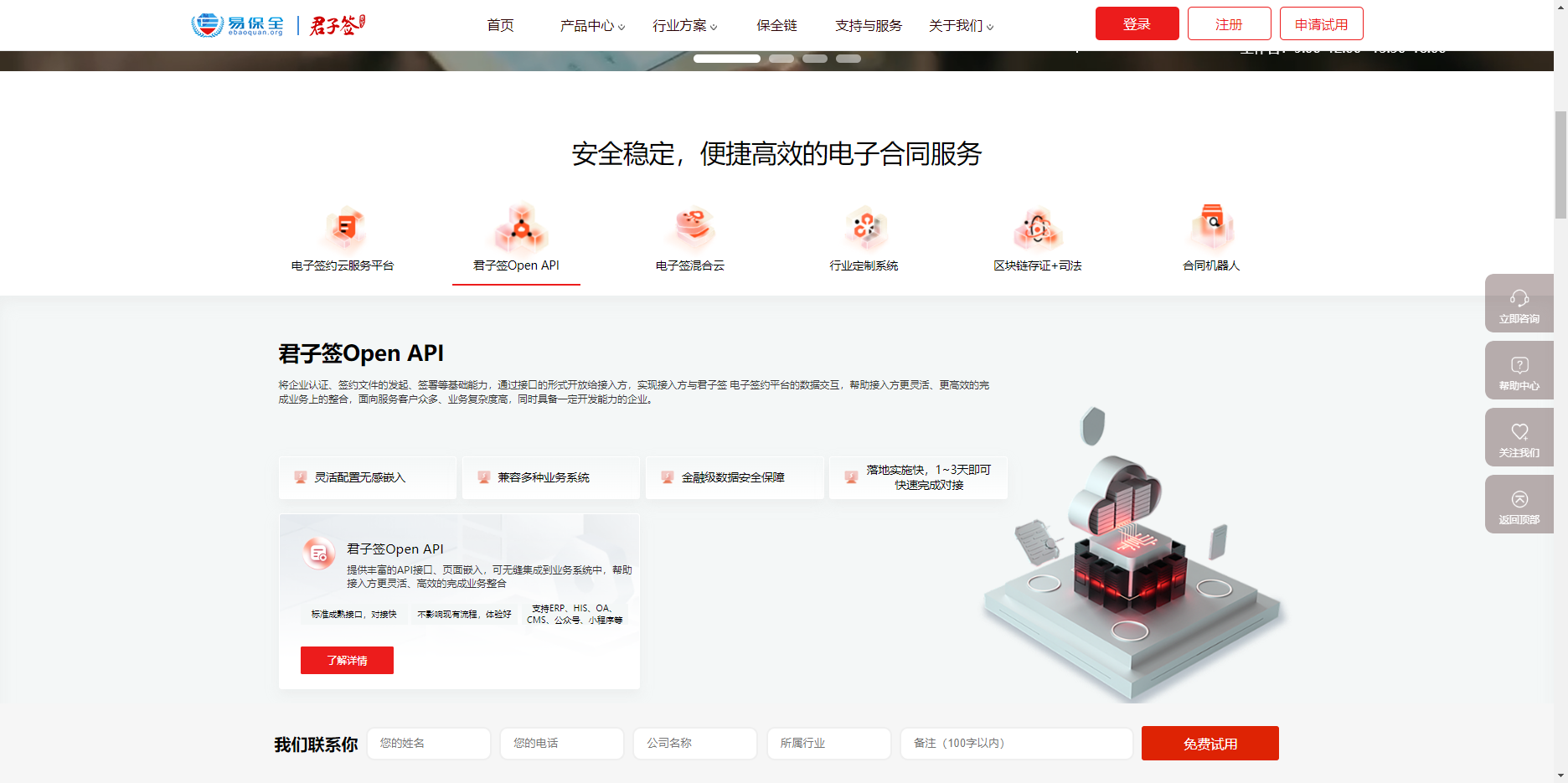The width and height of the screenshot is (1568, 783).
Task: Open the 立即咨询 headset sidebar icon
Action: [1519, 298]
